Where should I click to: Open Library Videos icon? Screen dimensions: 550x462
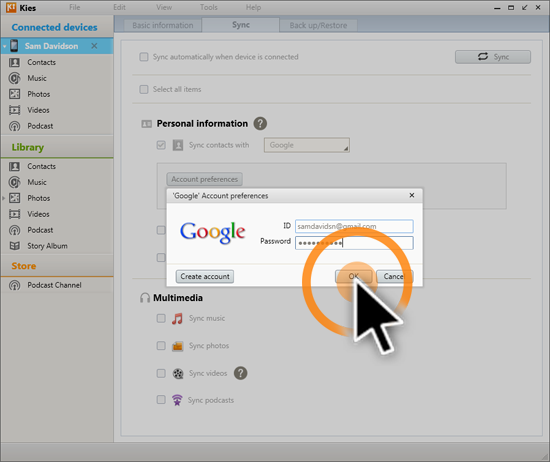point(14,214)
